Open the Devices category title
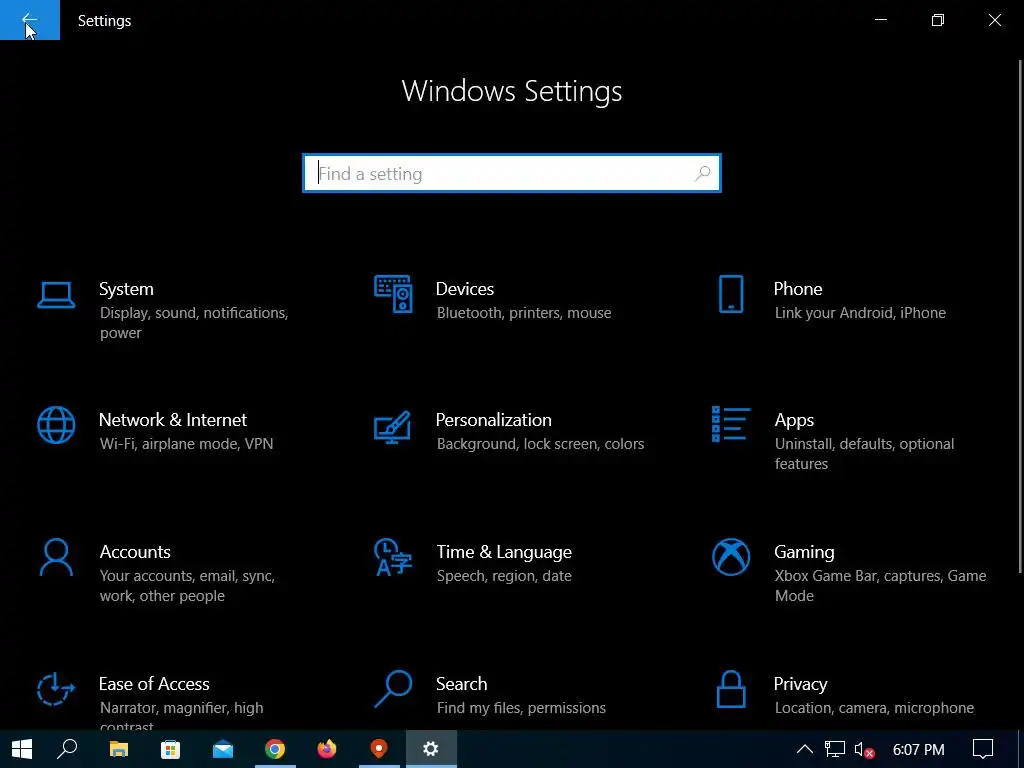1024x768 pixels. click(x=464, y=289)
